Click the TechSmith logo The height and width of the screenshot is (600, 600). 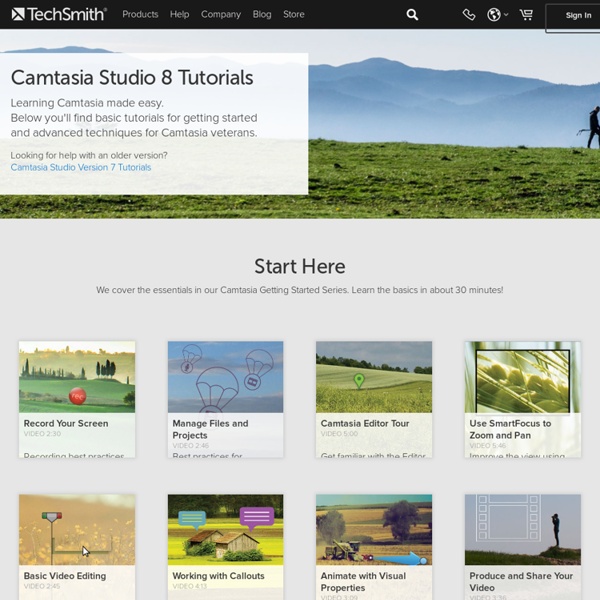(x=59, y=14)
